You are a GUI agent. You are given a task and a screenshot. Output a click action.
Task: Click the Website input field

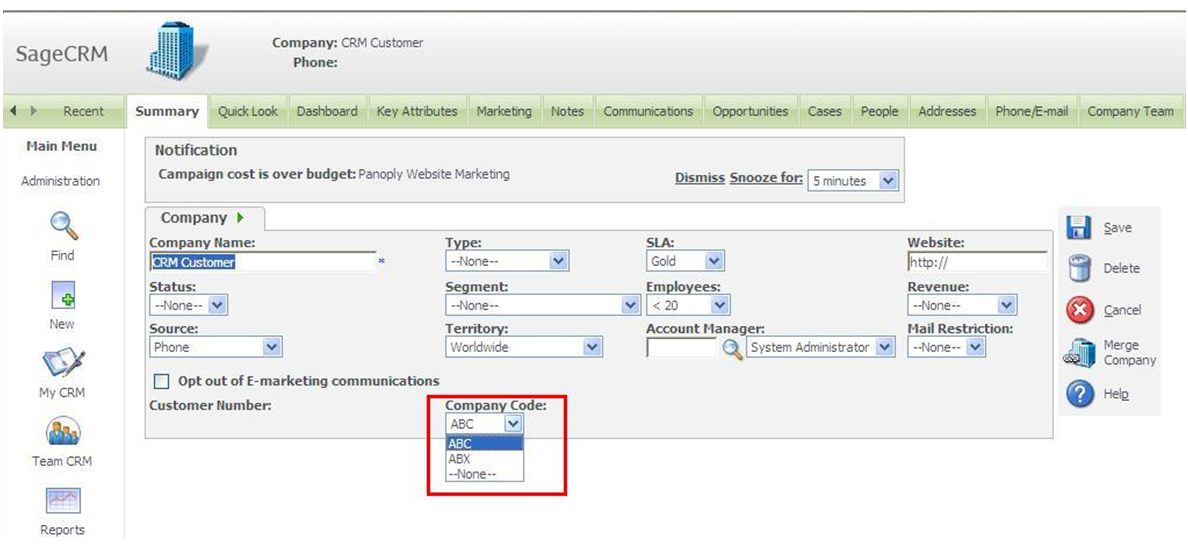pyautogui.click(x=976, y=262)
